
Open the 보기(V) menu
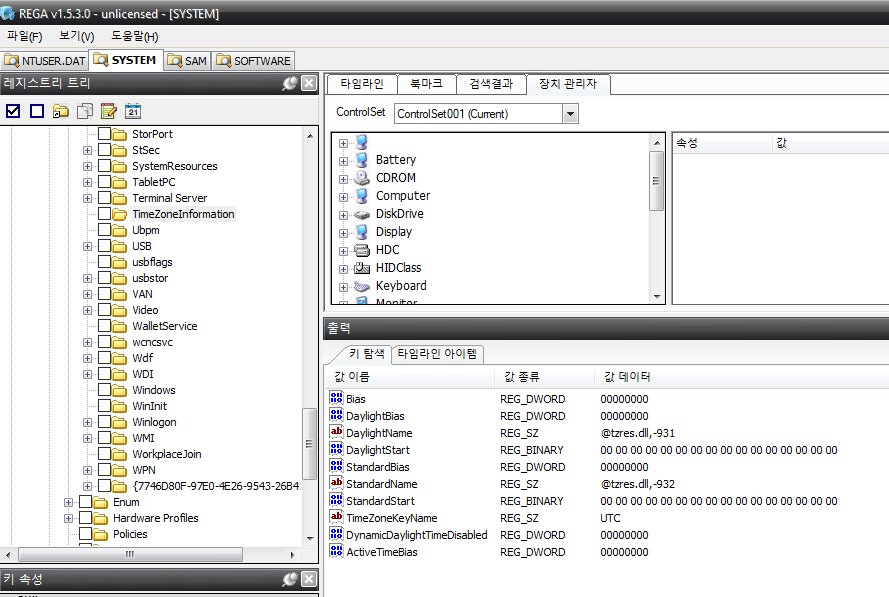point(77,36)
